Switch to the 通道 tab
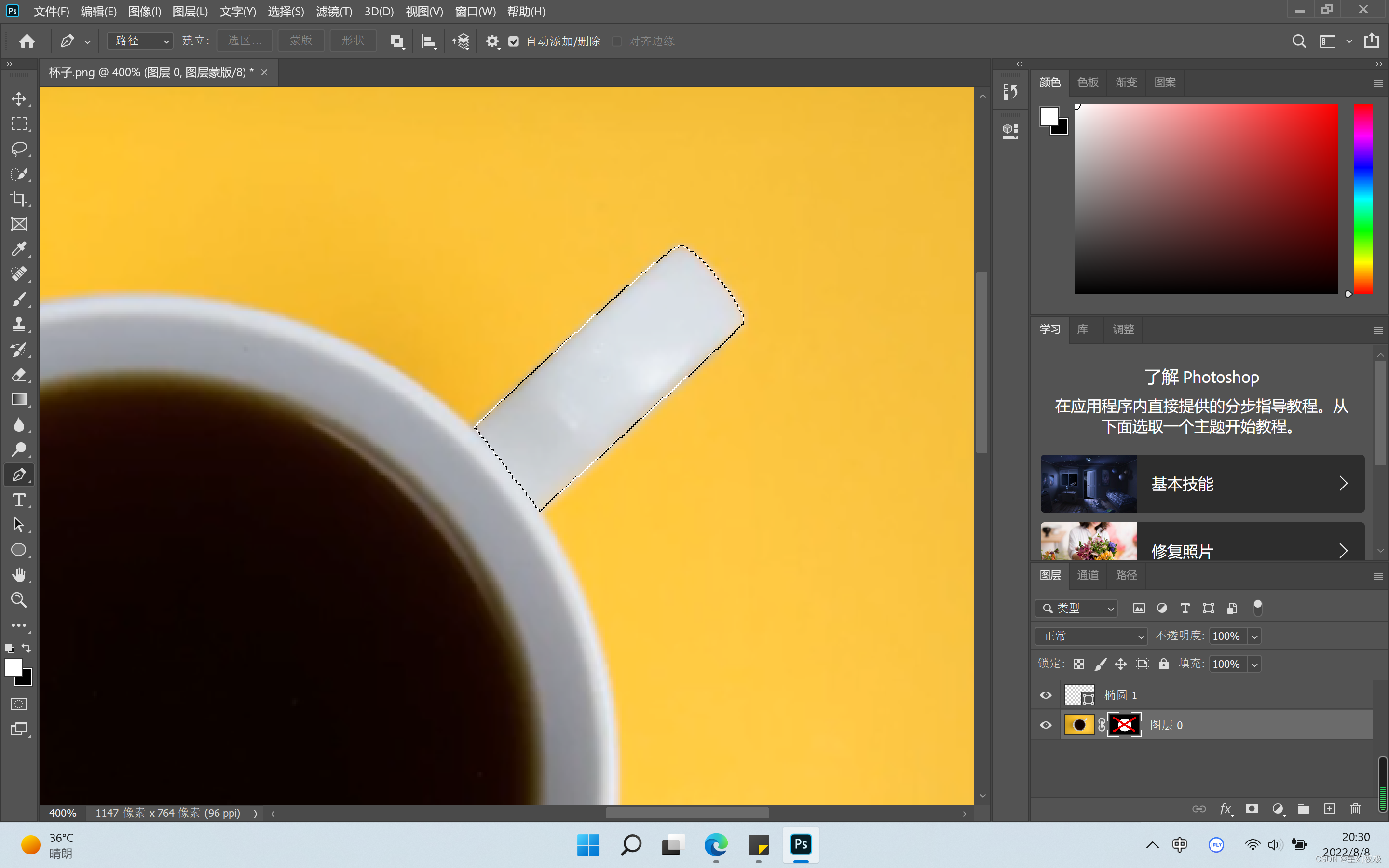The image size is (1389, 868). pyautogui.click(x=1087, y=575)
